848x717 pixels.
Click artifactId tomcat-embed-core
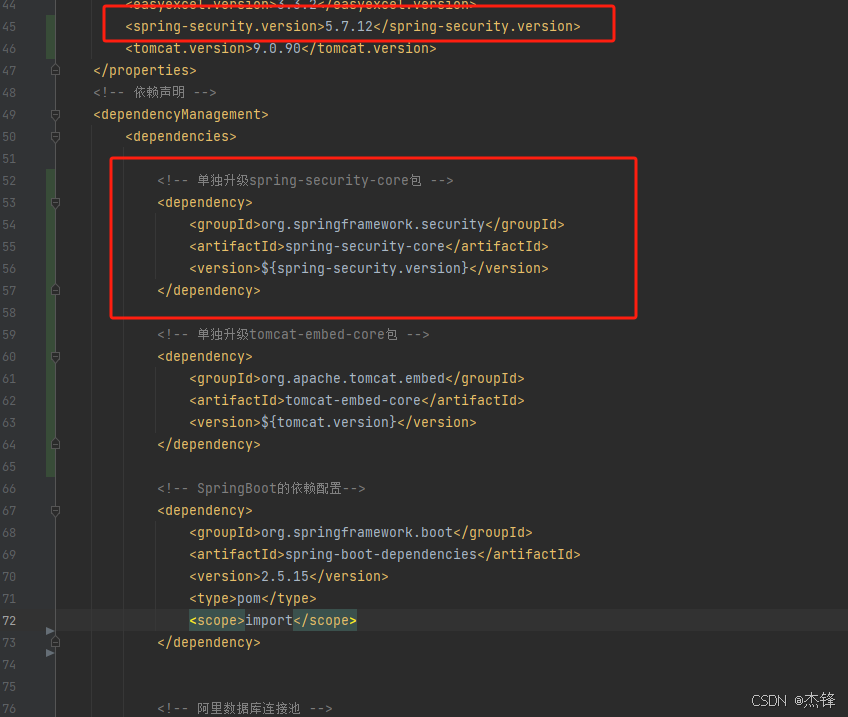(357, 401)
